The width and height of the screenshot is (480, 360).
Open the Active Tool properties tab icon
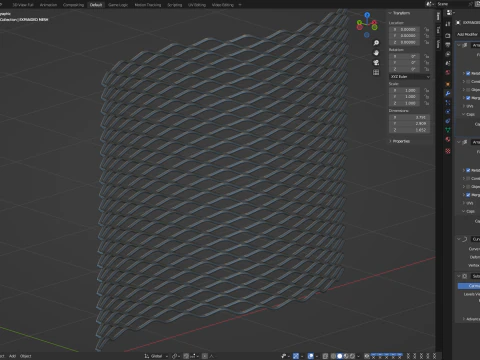(x=448, y=24)
